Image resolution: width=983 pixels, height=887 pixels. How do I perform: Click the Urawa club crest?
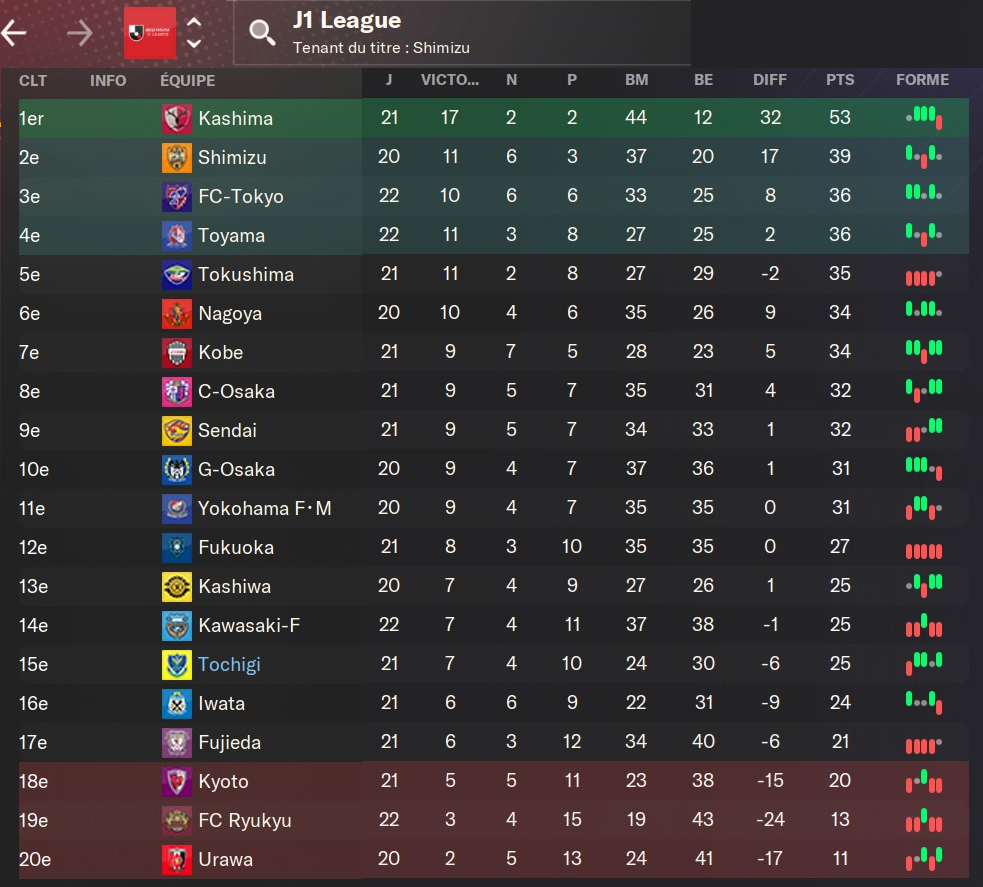176,860
